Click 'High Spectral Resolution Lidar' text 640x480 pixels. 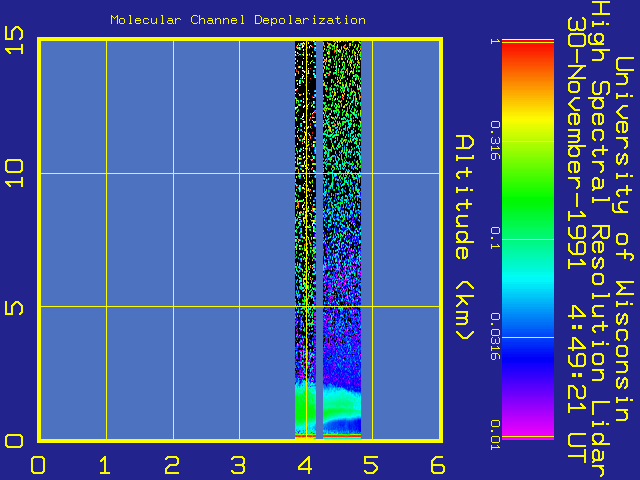[600, 239]
